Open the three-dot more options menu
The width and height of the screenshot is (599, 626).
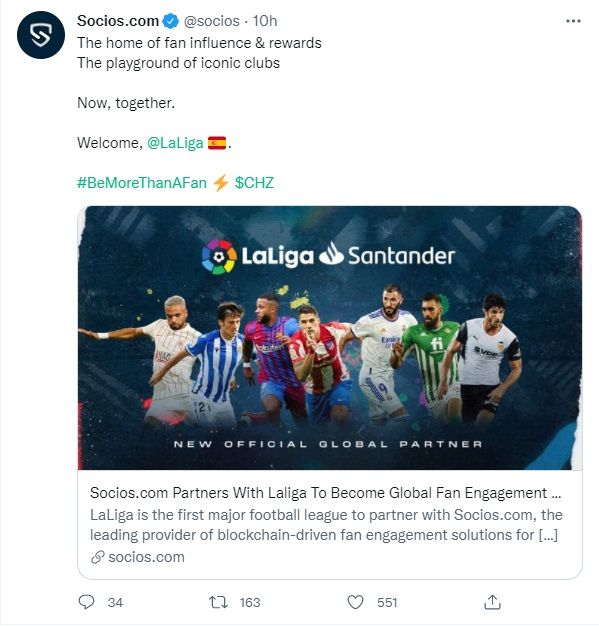(573, 21)
